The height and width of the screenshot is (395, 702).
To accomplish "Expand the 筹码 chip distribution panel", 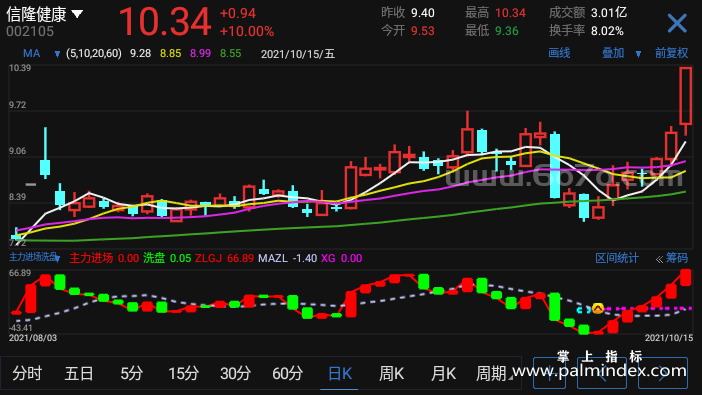I will 672,258.
